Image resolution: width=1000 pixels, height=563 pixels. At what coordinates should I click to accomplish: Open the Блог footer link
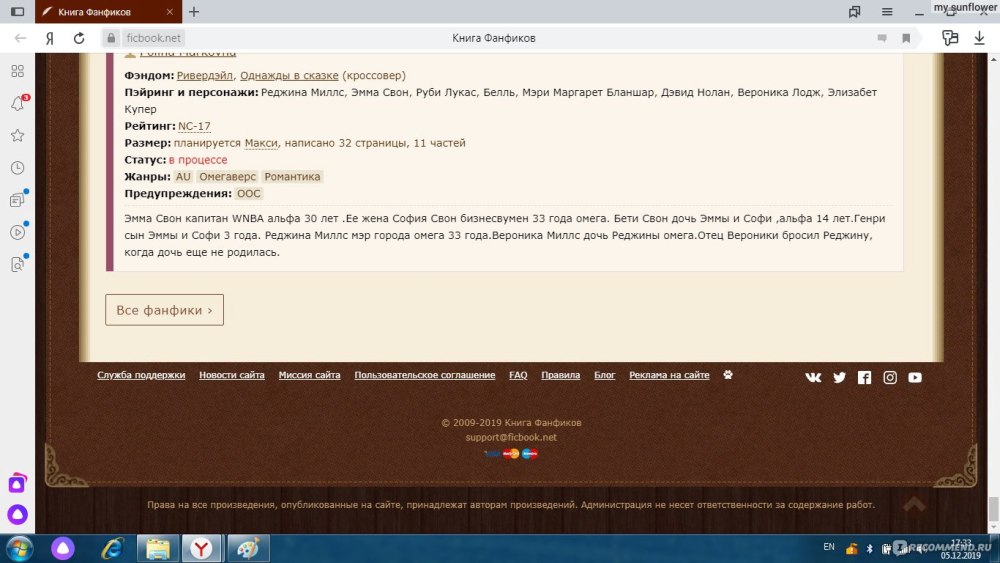[x=605, y=375]
